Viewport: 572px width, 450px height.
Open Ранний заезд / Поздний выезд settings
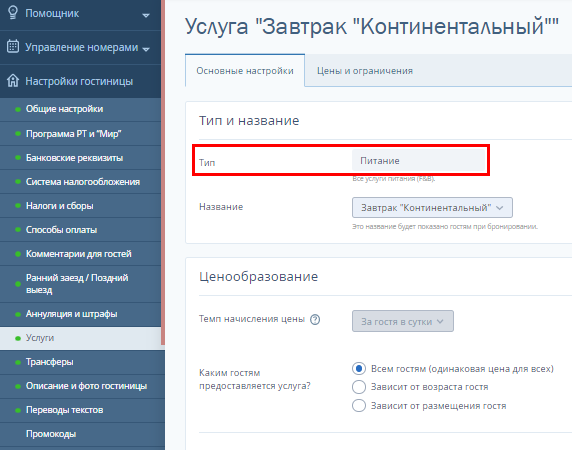point(80,284)
